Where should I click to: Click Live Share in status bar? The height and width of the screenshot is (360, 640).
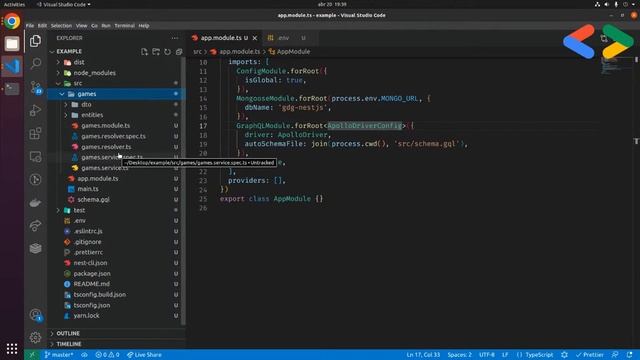point(144,355)
